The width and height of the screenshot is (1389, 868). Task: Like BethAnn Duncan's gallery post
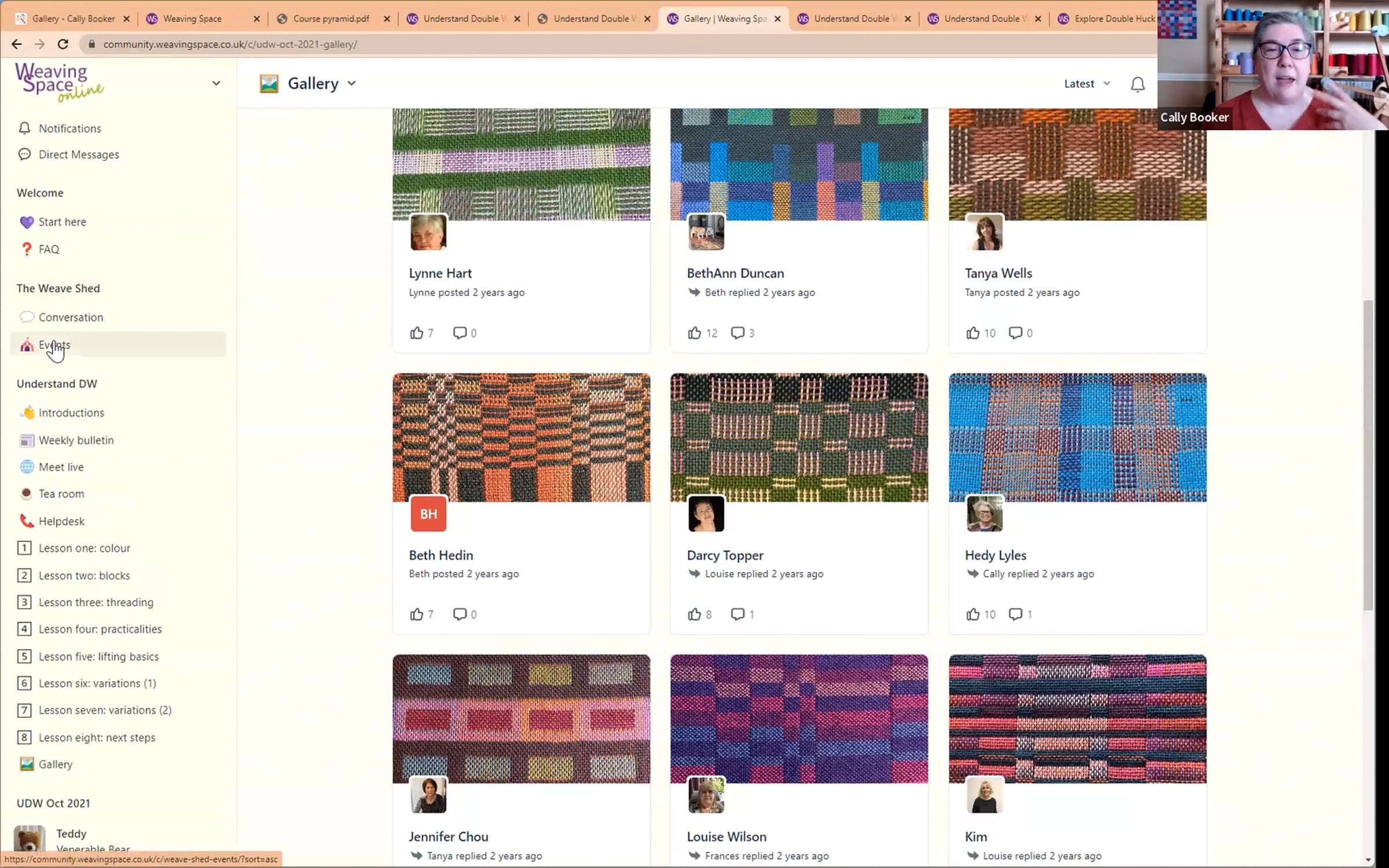pyautogui.click(x=694, y=333)
